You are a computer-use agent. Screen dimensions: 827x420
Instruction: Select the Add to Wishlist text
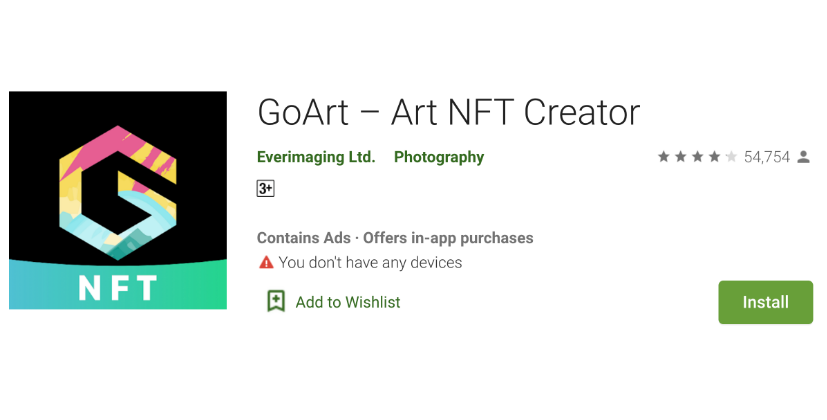[348, 302]
